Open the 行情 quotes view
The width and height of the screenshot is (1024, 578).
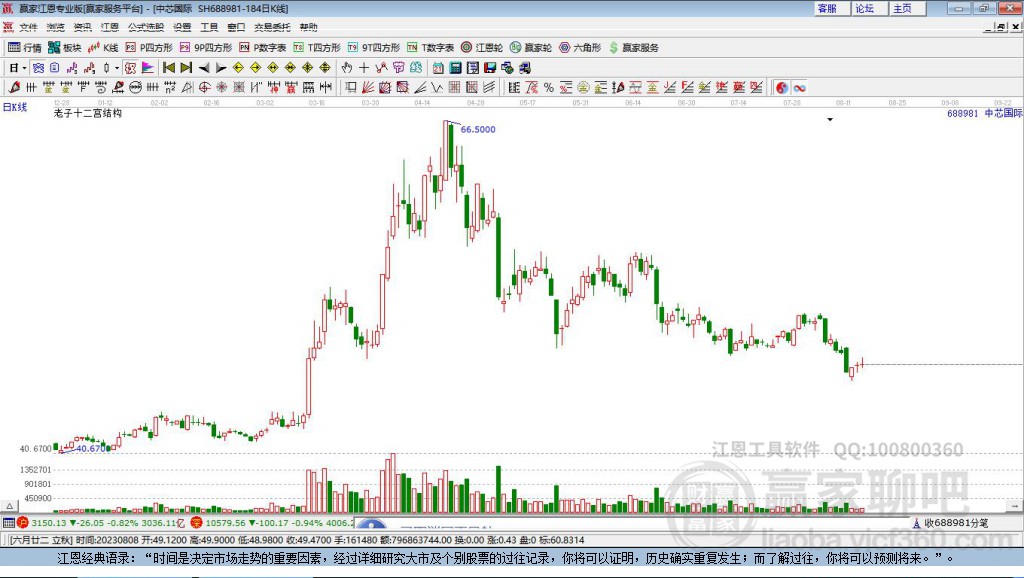pos(24,48)
